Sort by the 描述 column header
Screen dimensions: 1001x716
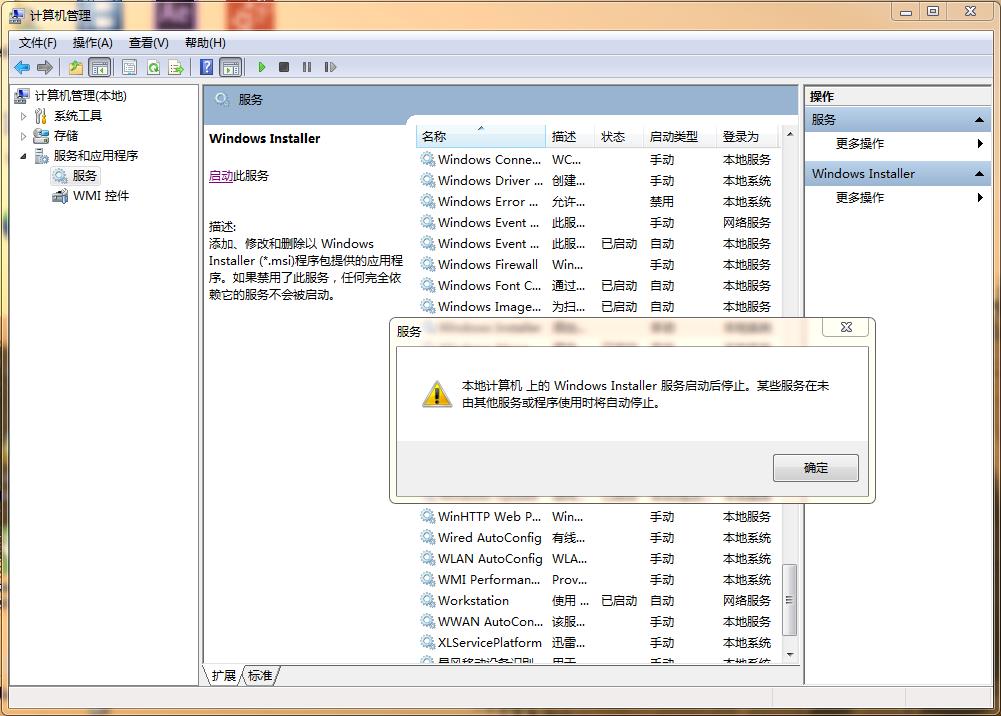click(x=570, y=137)
